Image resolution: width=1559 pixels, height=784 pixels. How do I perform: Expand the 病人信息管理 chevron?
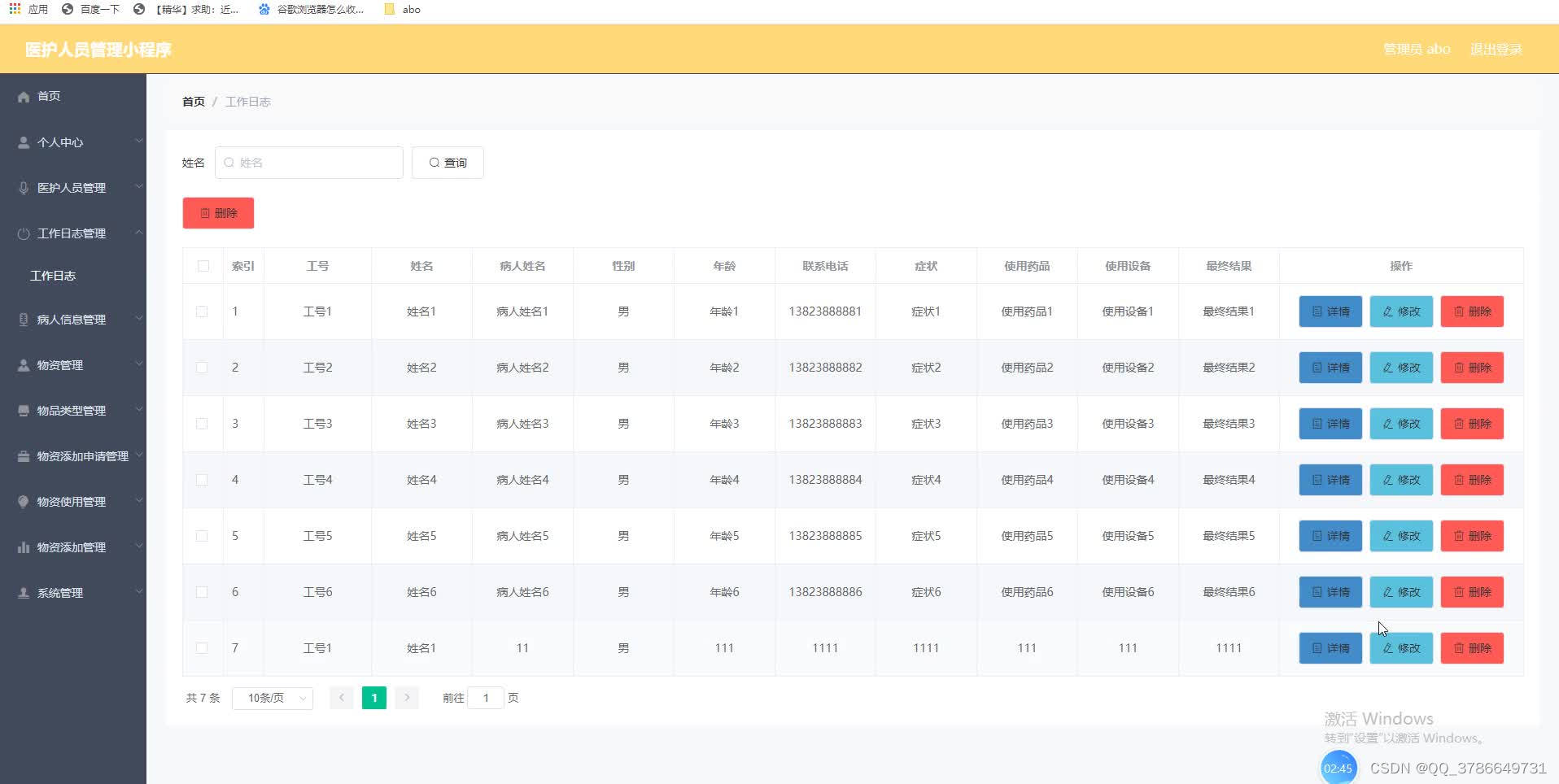(x=139, y=319)
